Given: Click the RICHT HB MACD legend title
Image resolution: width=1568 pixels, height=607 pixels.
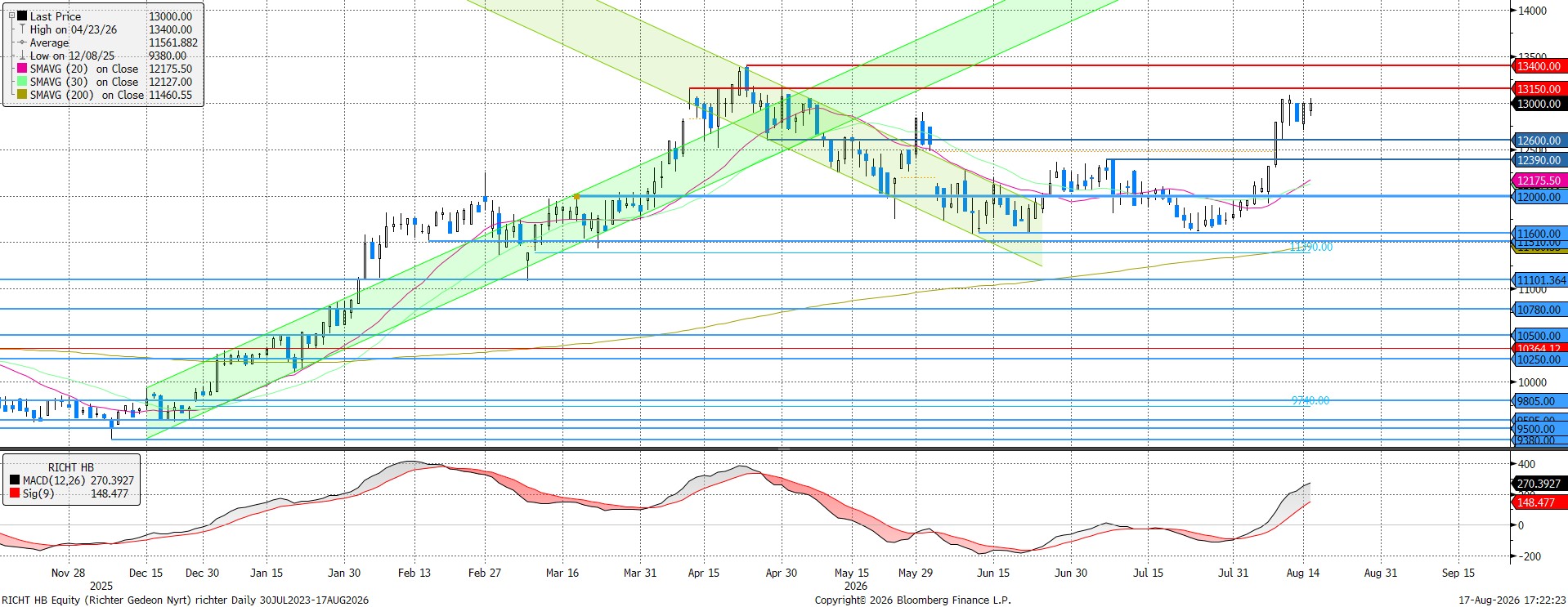Looking at the screenshot, I should pos(71,467).
